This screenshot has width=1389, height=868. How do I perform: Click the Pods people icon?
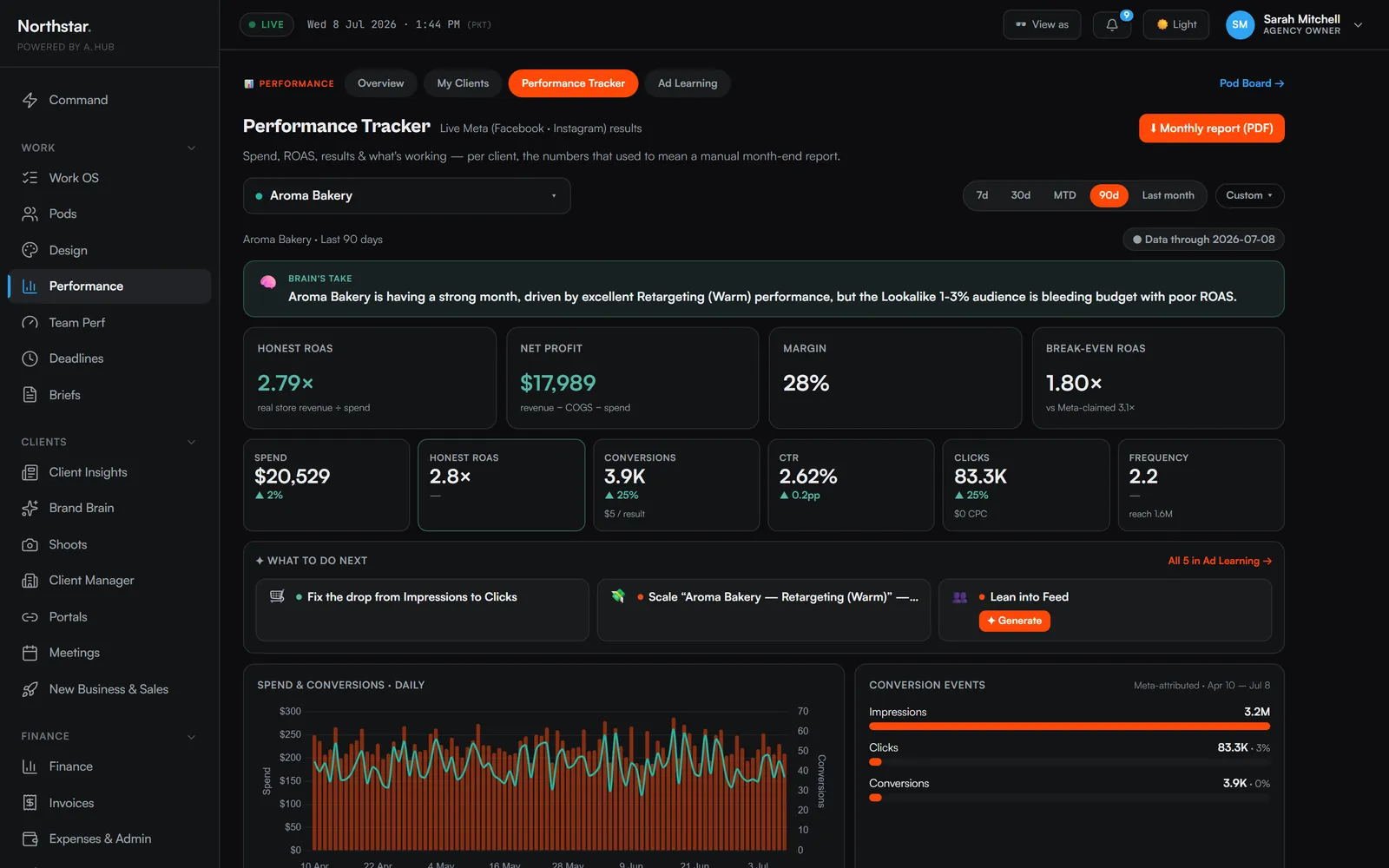(30, 214)
